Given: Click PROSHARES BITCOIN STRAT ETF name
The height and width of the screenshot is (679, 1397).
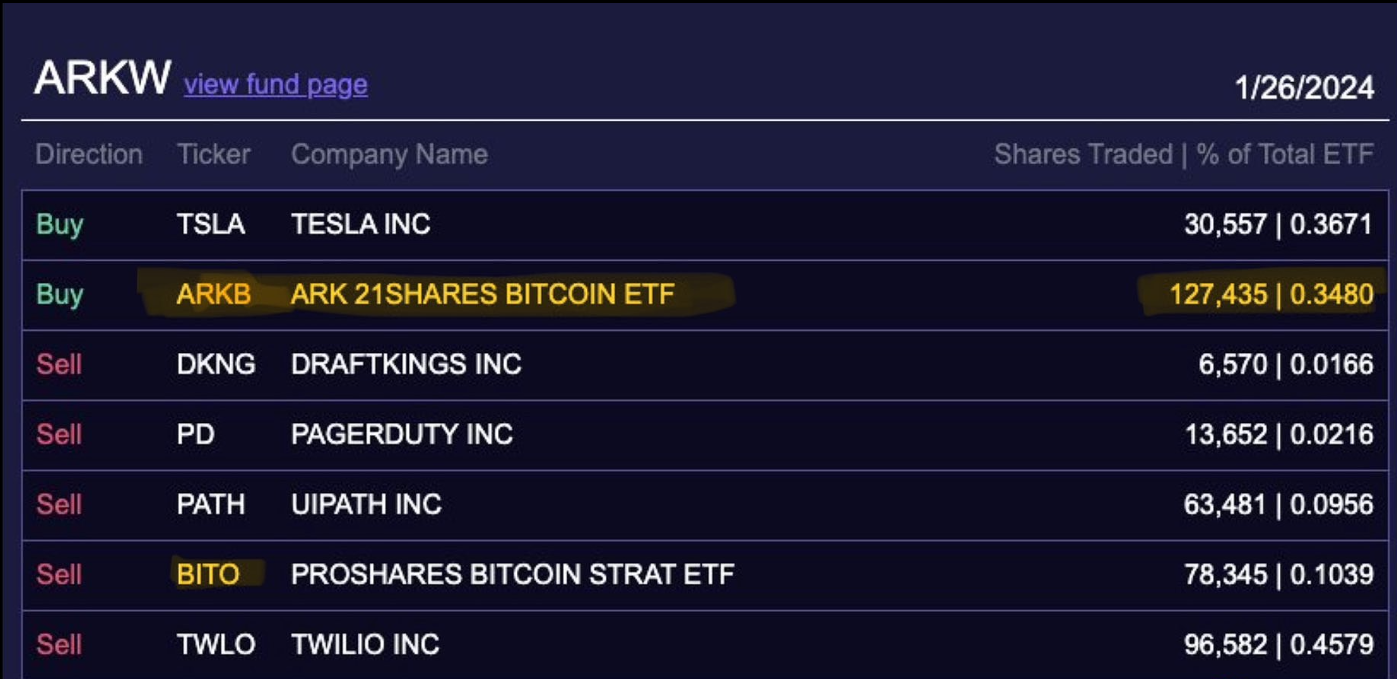Looking at the screenshot, I should [x=512, y=574].
